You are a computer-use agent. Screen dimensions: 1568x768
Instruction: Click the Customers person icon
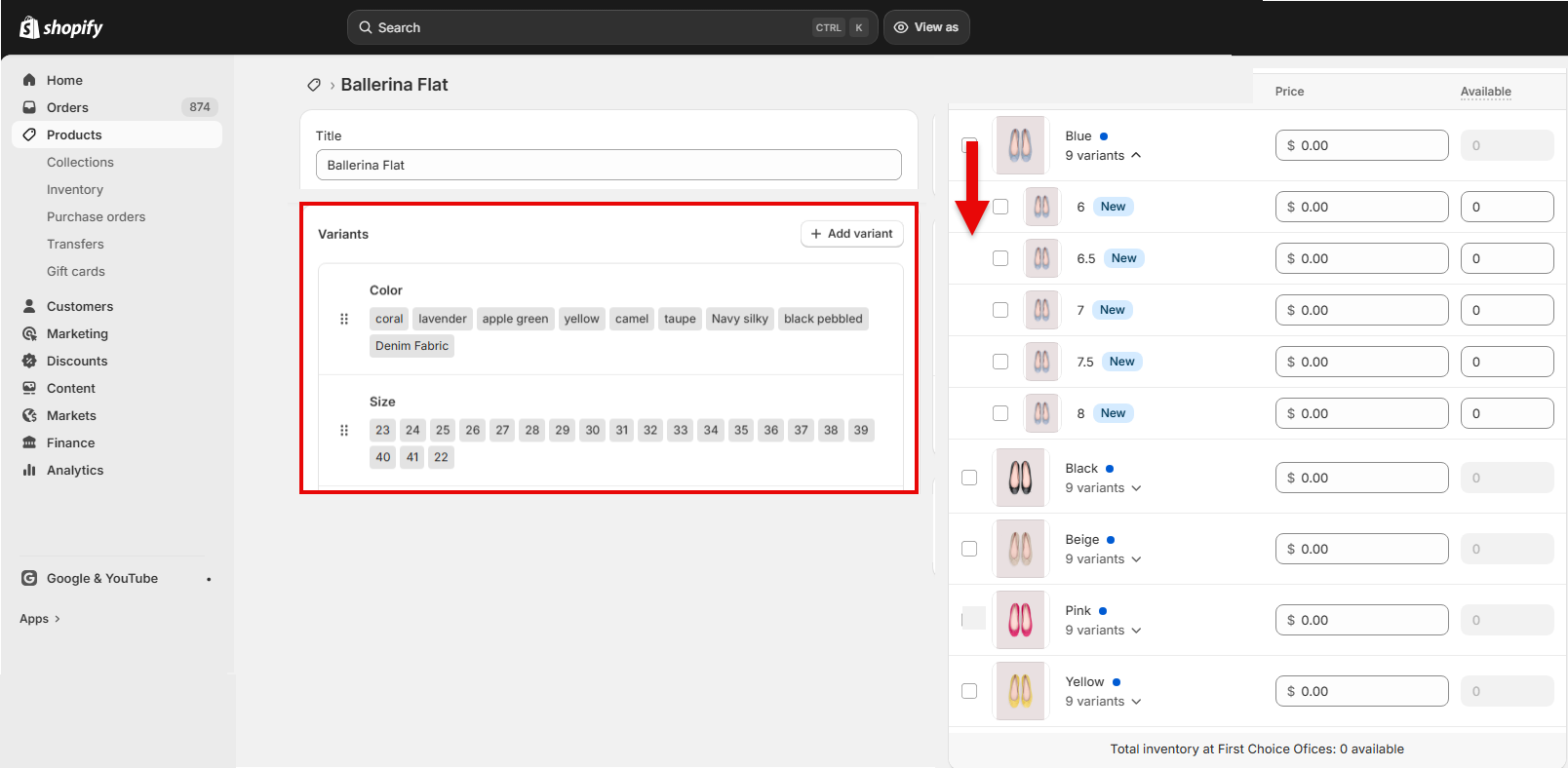[x=29, y=306]
